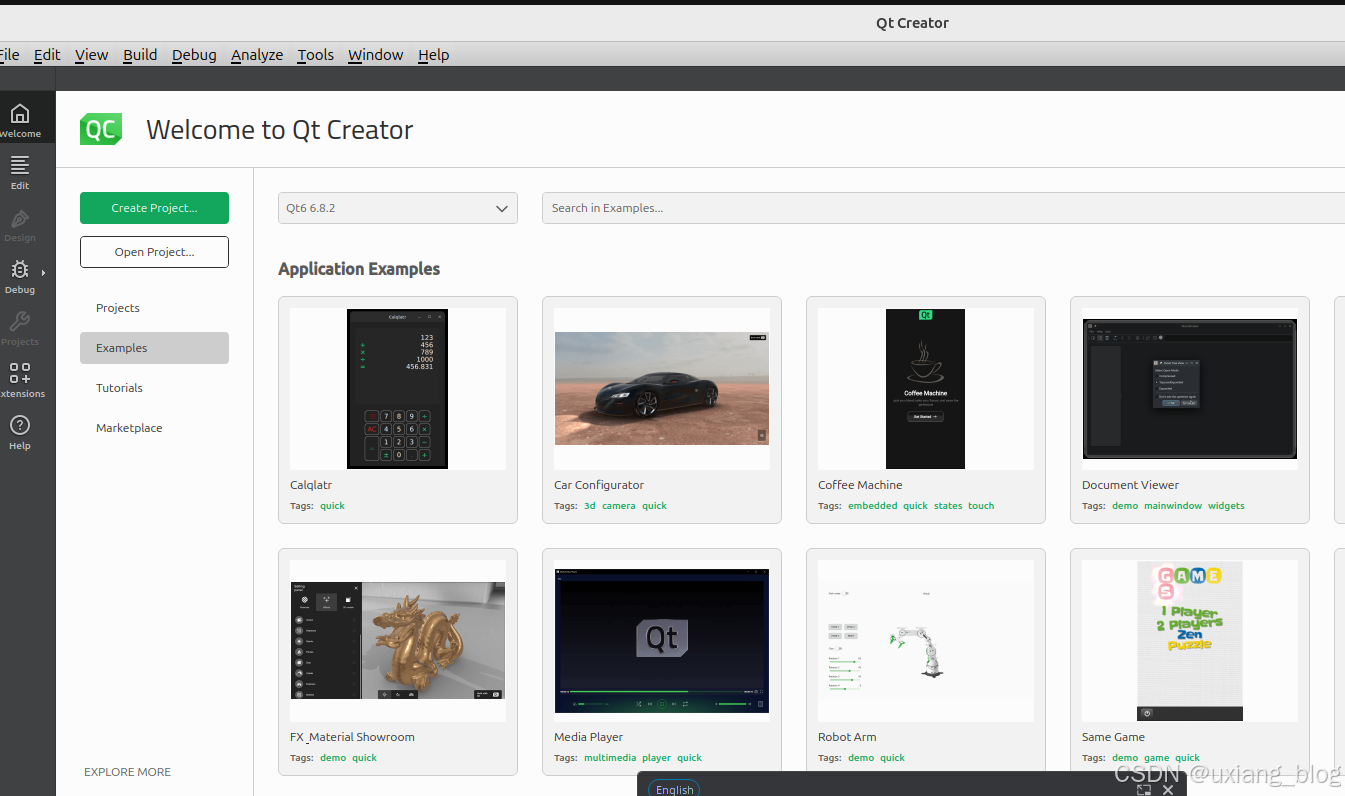The image size is (1345, 796).
Task: Click the Open Project button
Action: point(154,252)
